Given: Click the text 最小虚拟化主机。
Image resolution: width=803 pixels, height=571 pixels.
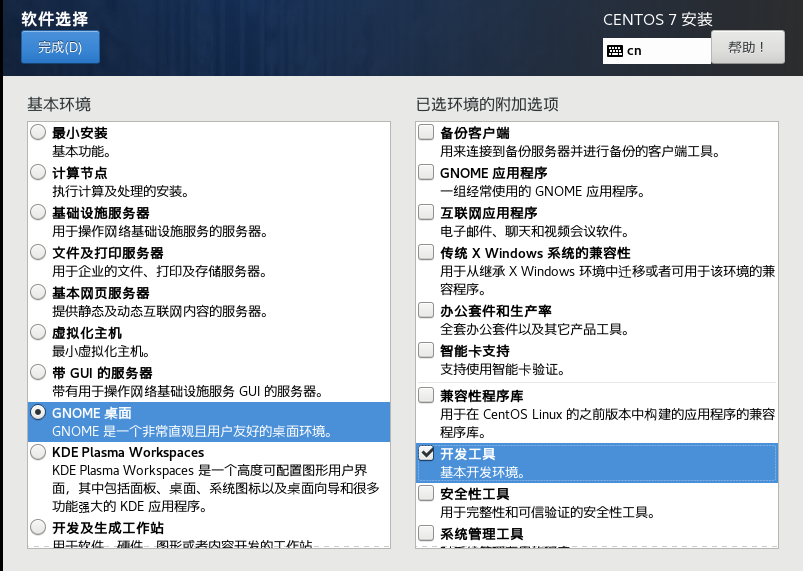Looking at the screenshot, I should point(101,351).
